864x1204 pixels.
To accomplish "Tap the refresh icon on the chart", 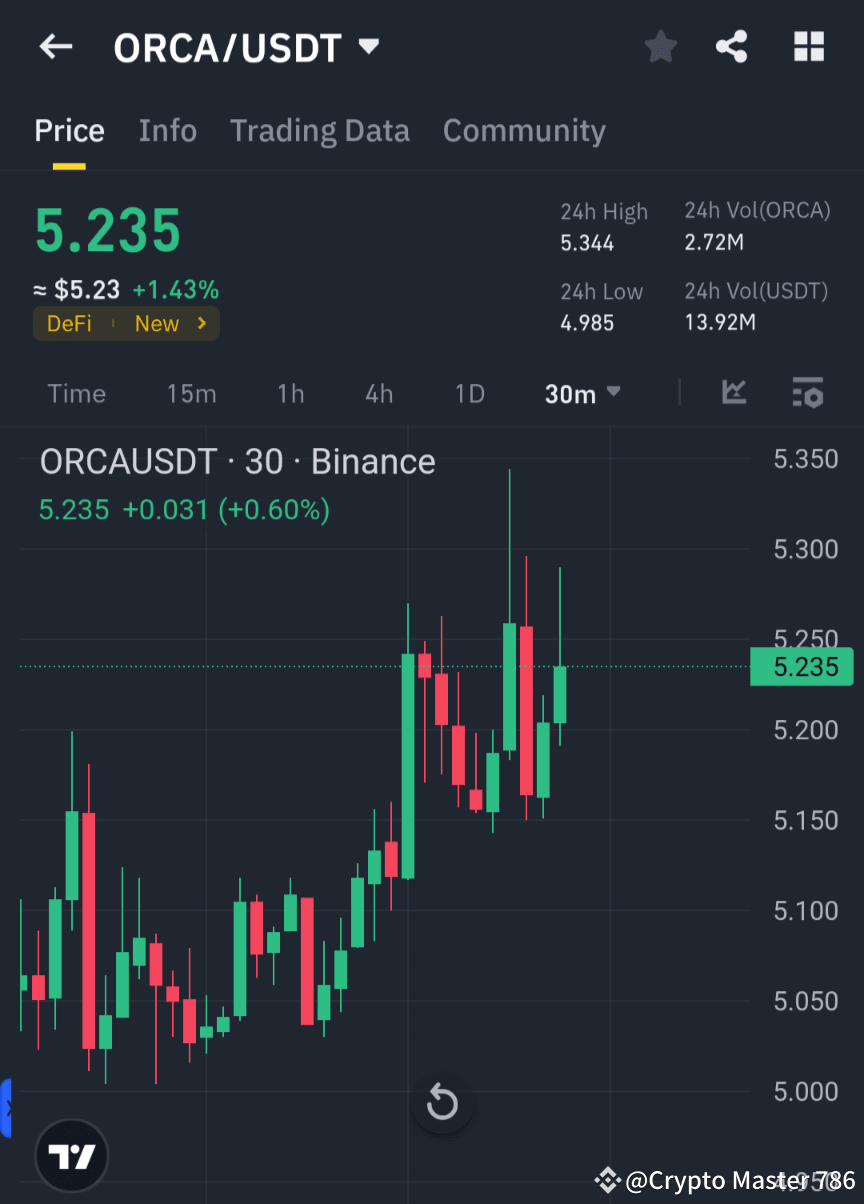I will pyautogui.click(x=442, y=1103).
